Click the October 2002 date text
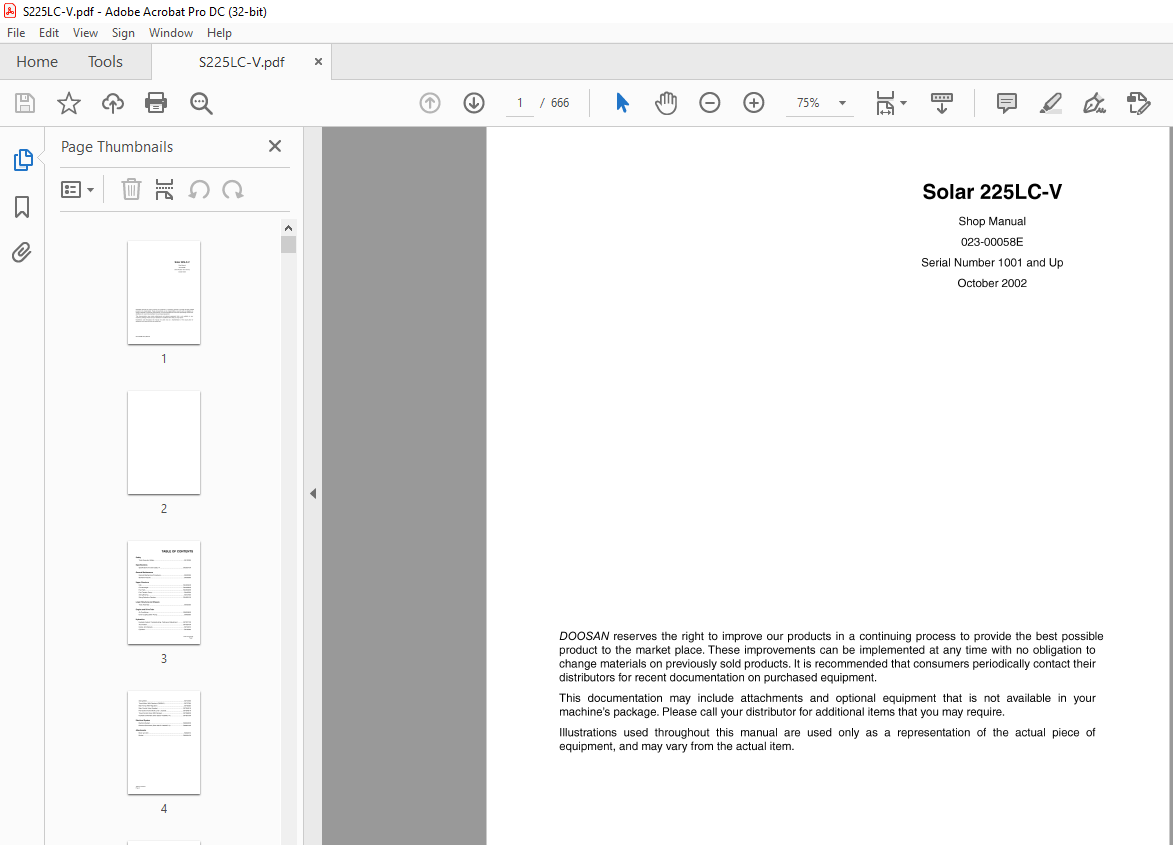Viewport: 1173px width, 845px height. (x=992, y=283)
